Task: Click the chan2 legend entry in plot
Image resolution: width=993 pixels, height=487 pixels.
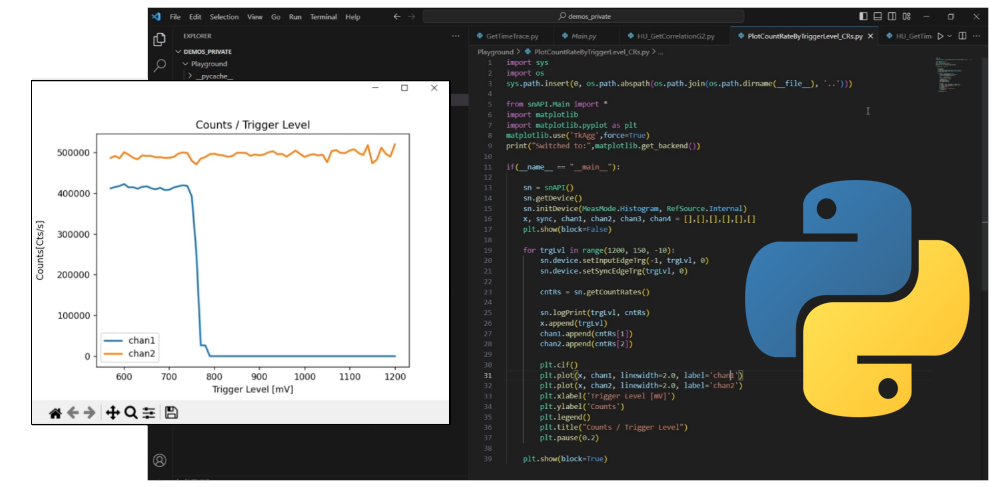Action: [x=129, y=353]
